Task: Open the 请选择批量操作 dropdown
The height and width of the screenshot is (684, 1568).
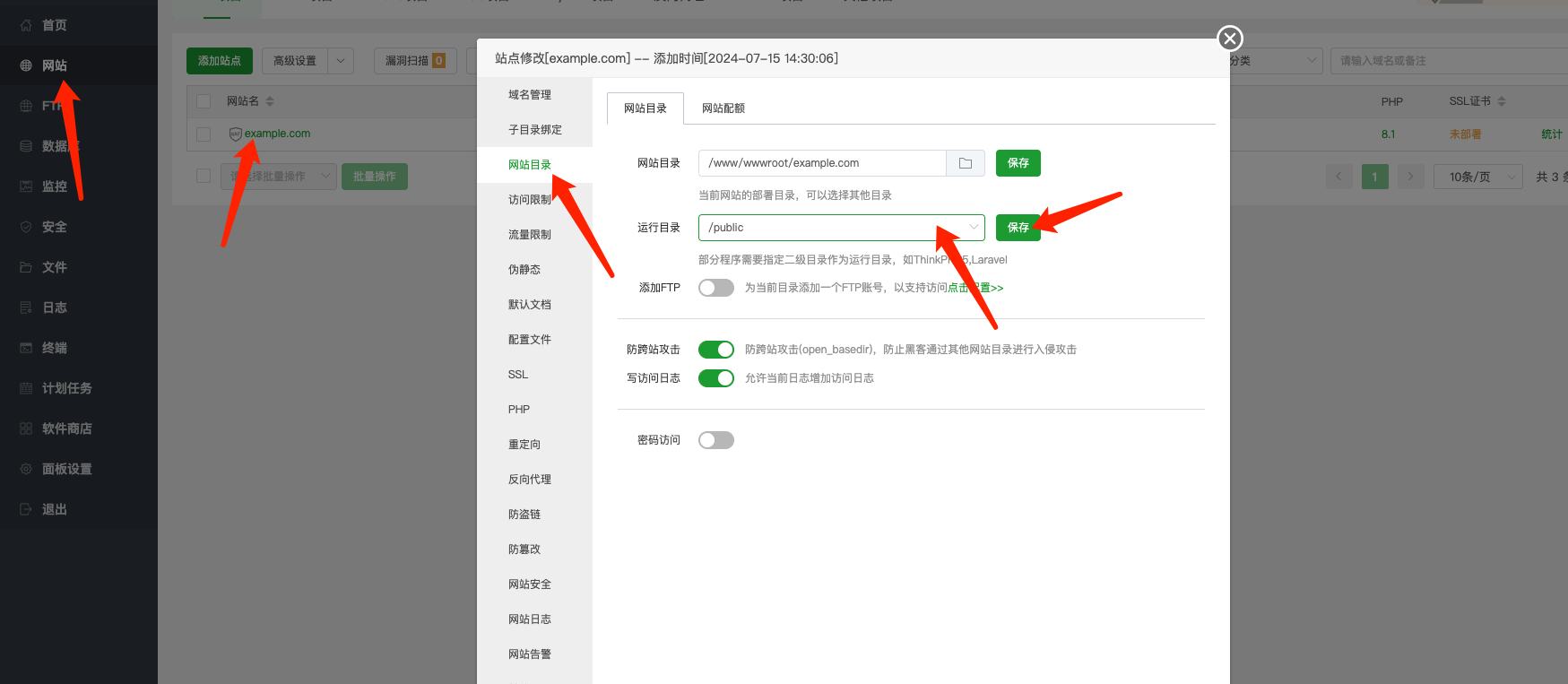Action: (x=279, y=177)
